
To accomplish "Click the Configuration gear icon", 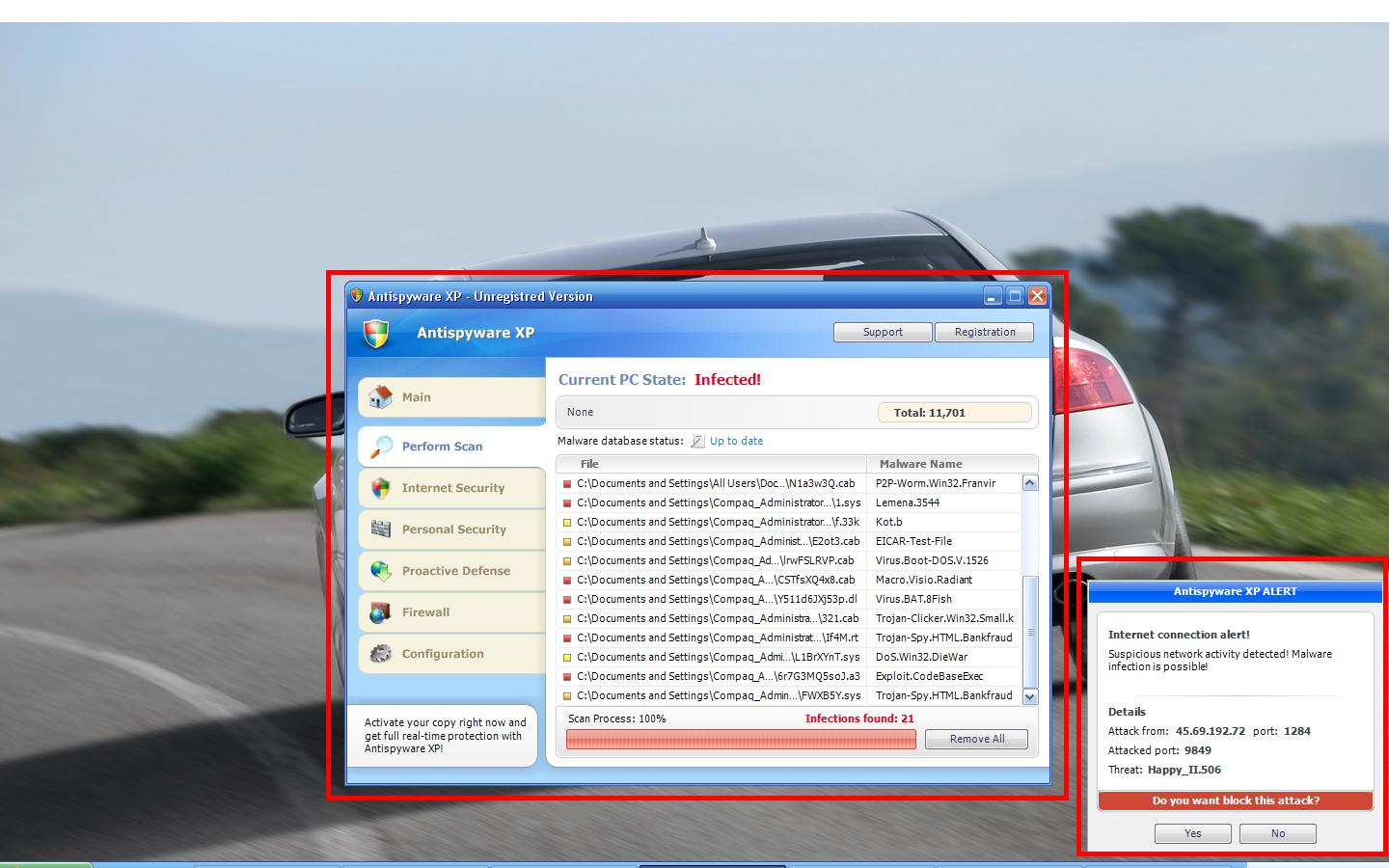I will pyautogui.click(x=381, y=654).
